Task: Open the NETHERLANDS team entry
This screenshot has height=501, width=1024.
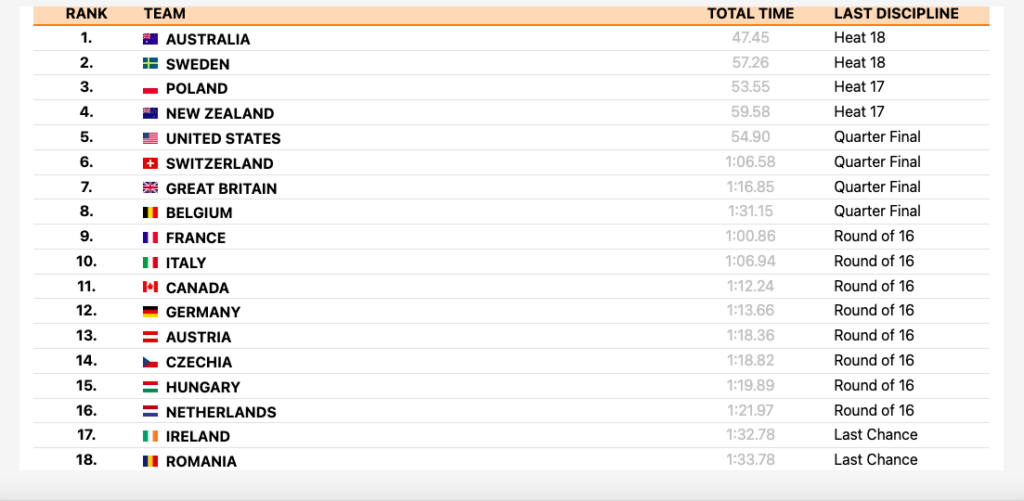Action: click(x=220, y=412)
